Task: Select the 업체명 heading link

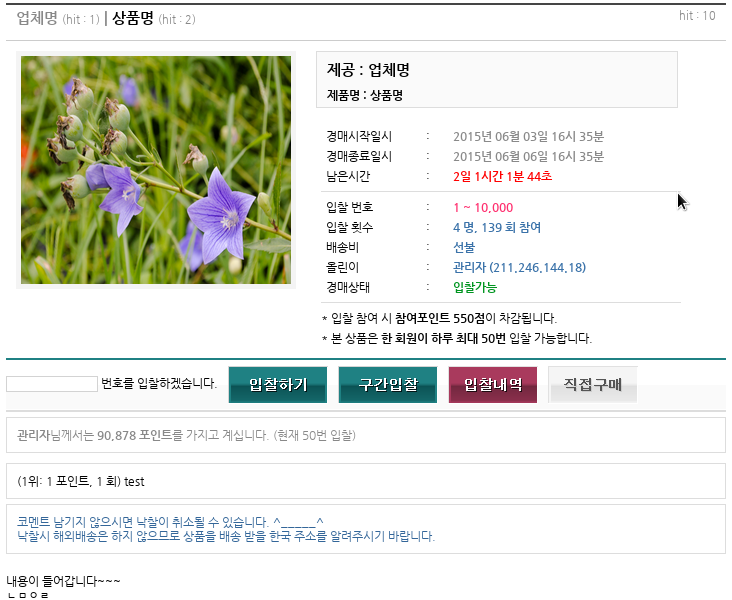Action: 37,18
